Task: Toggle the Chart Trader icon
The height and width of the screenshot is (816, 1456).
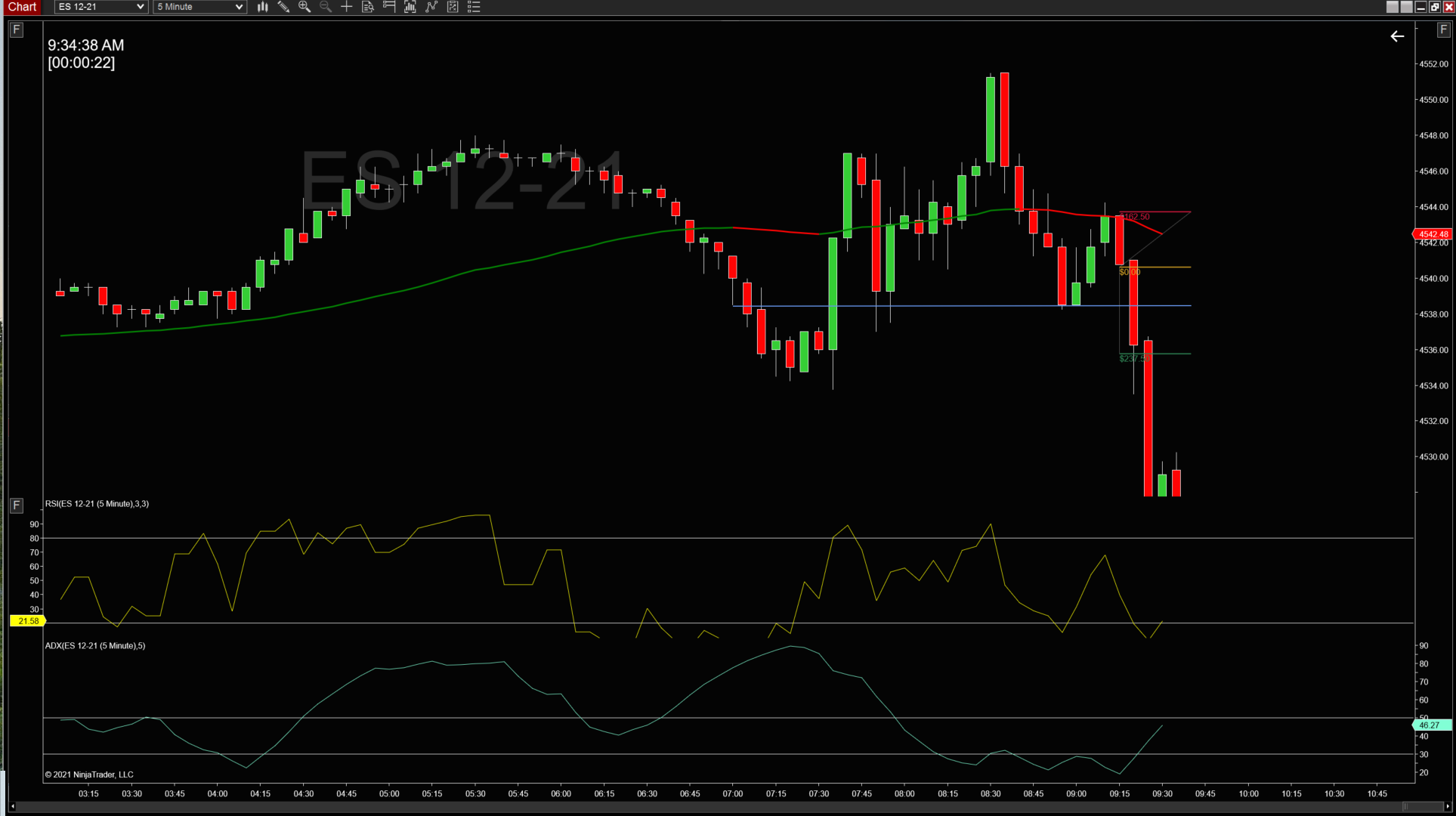Action: tap(389, 7)
